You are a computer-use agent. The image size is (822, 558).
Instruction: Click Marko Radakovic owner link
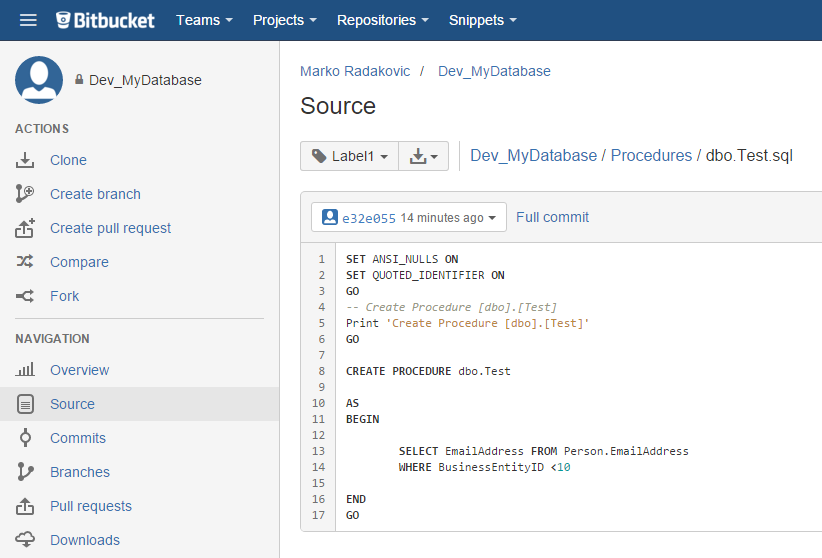pos(355,71)
